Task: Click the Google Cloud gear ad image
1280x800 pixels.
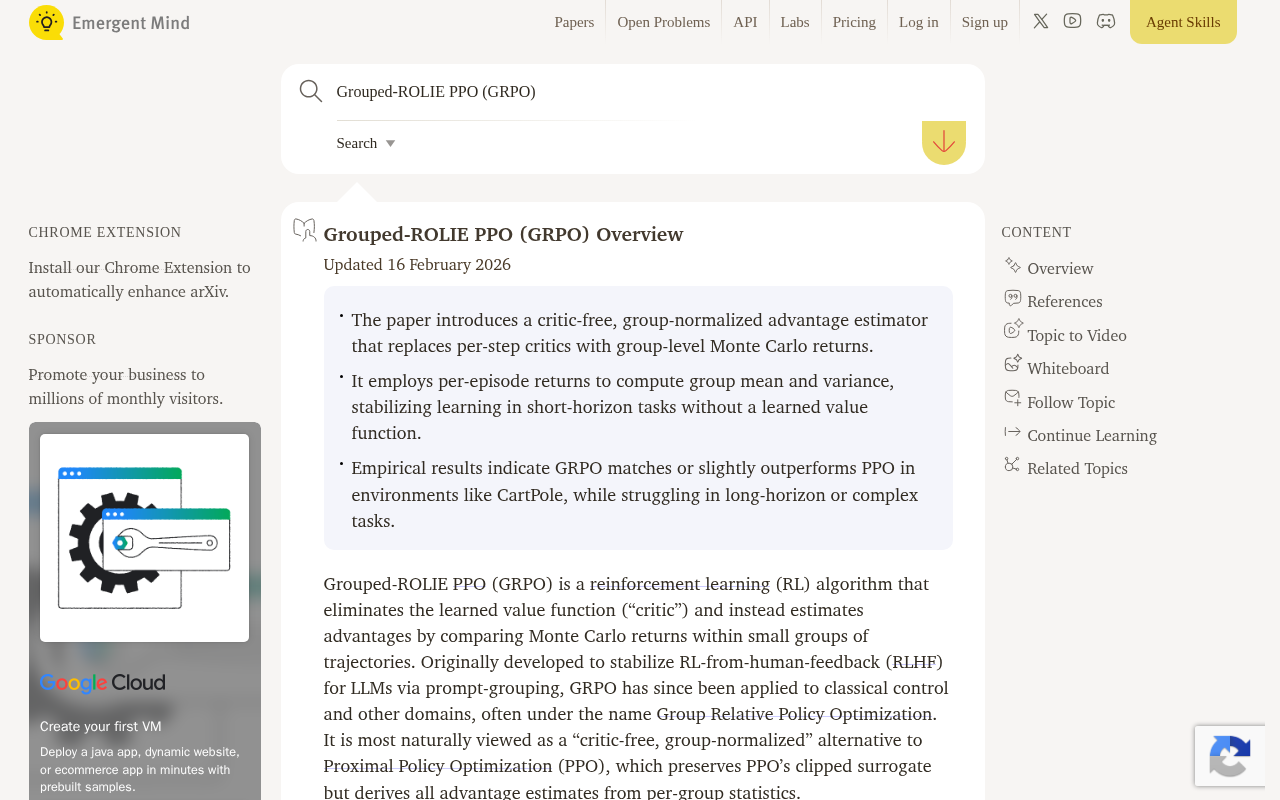Action: point(144,538)
